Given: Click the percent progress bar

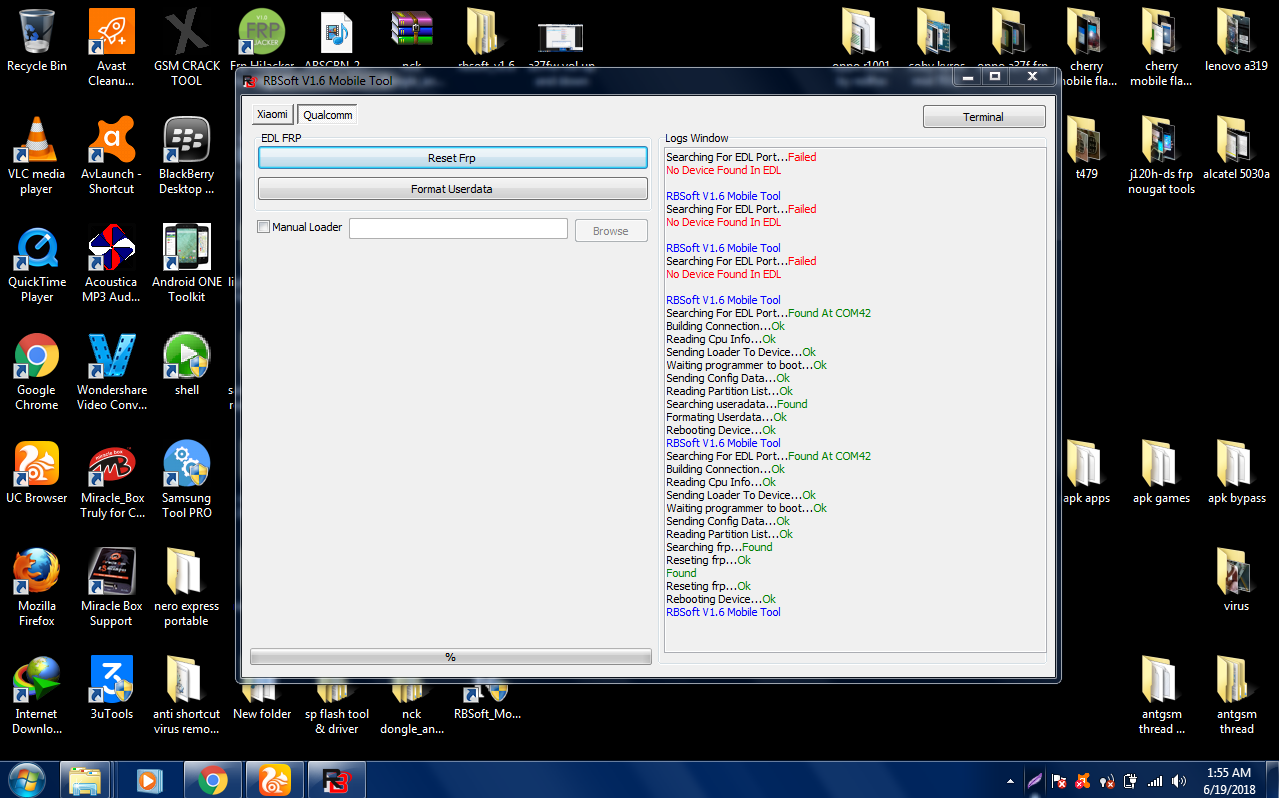Looking at the screenshot, I should 450,657.
